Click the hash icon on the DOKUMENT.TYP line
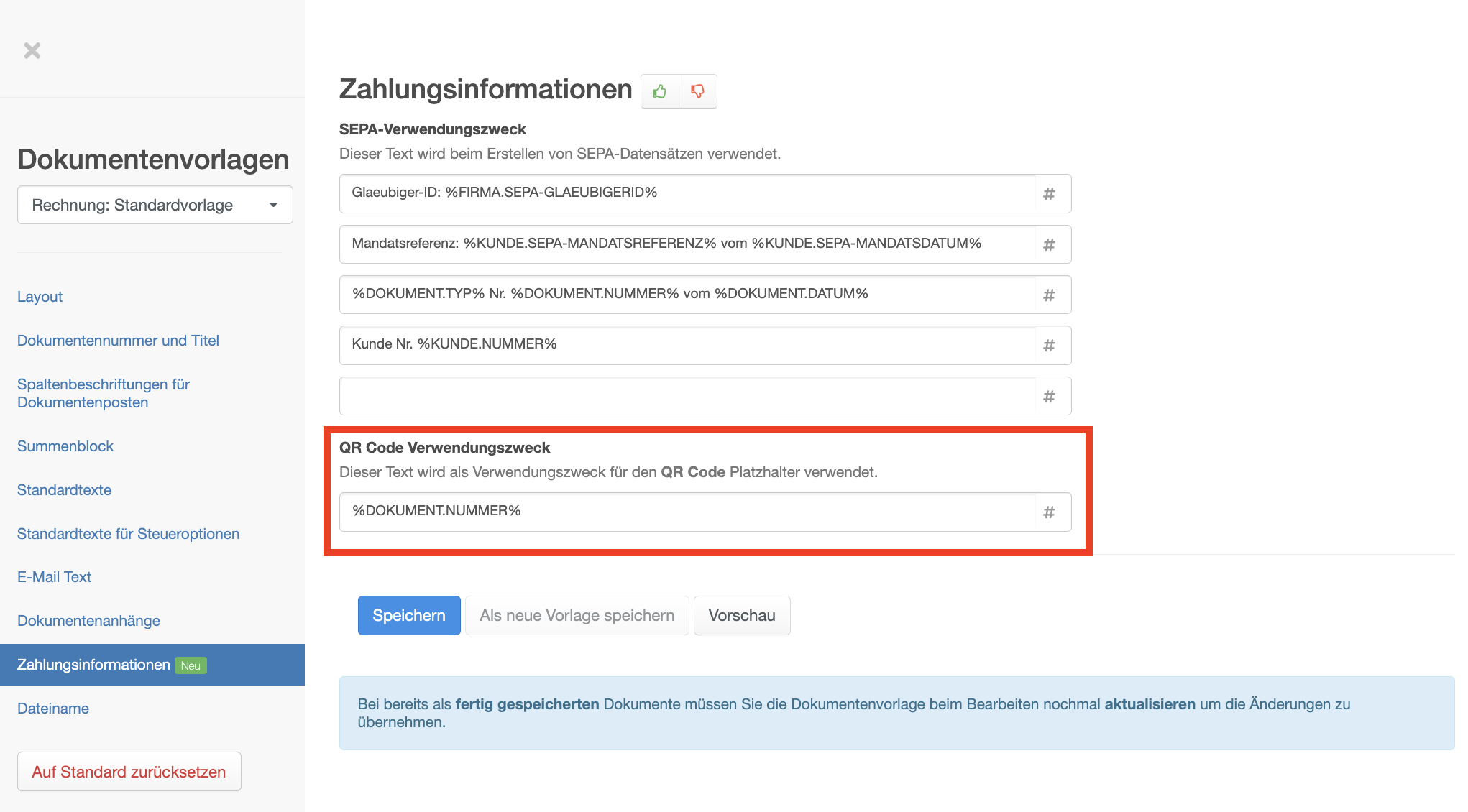The height and width of the screenshot is (812, 1468). (1049, 295)
